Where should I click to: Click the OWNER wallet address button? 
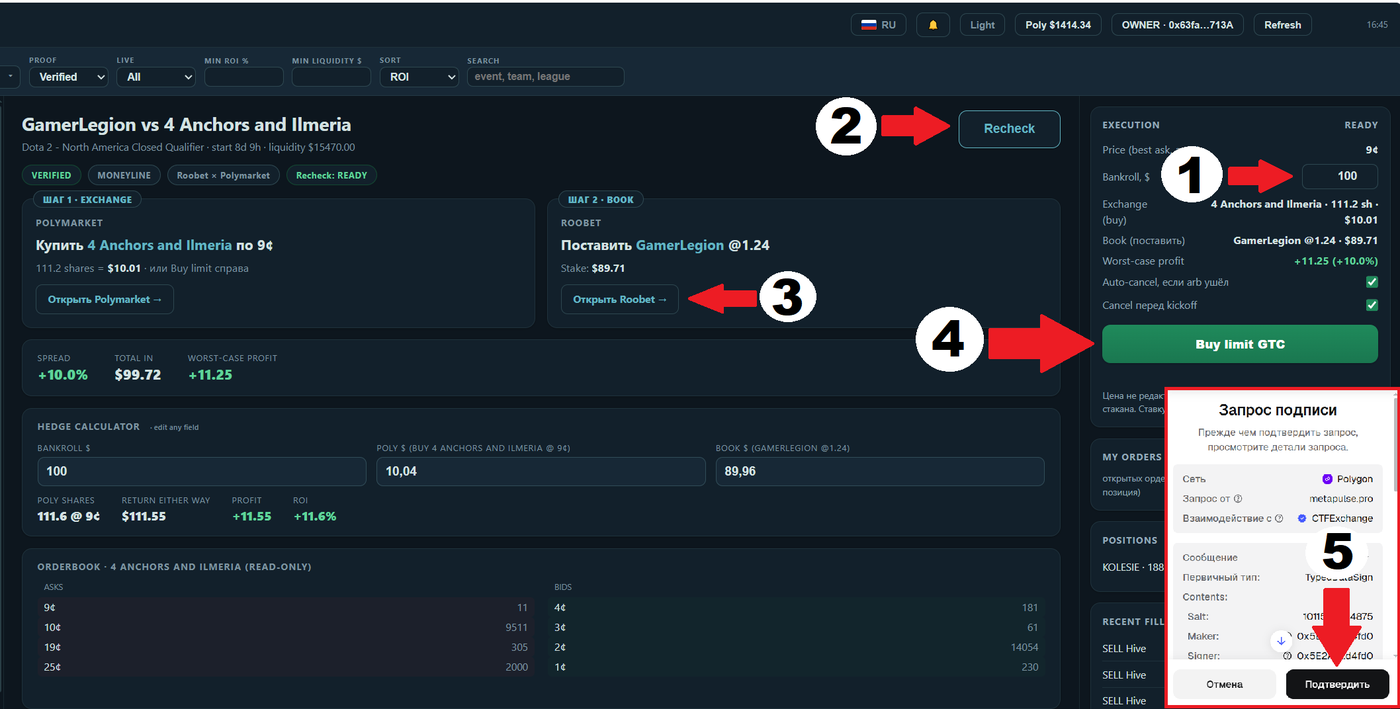click(x=1178, y=25)
